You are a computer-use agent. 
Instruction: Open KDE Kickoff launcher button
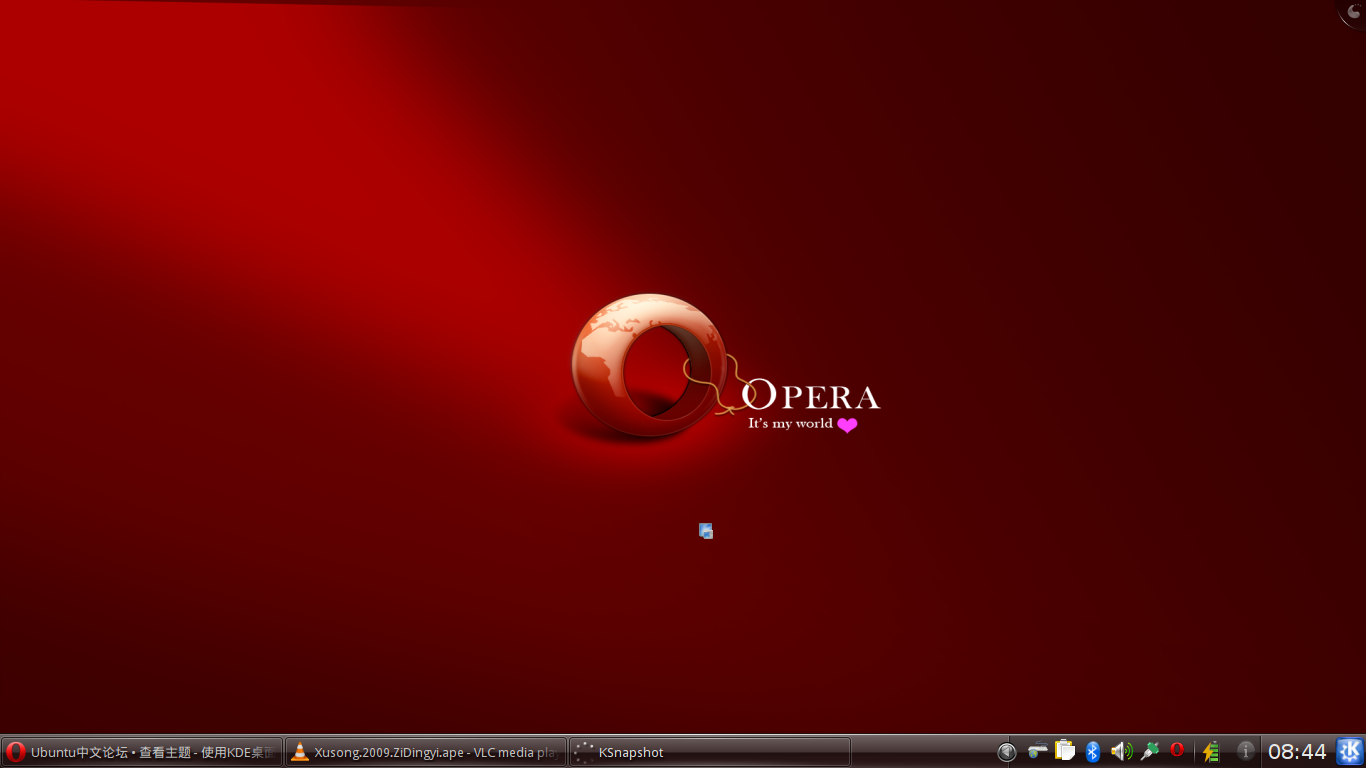pyautogui.click(x=1350, y=752)
